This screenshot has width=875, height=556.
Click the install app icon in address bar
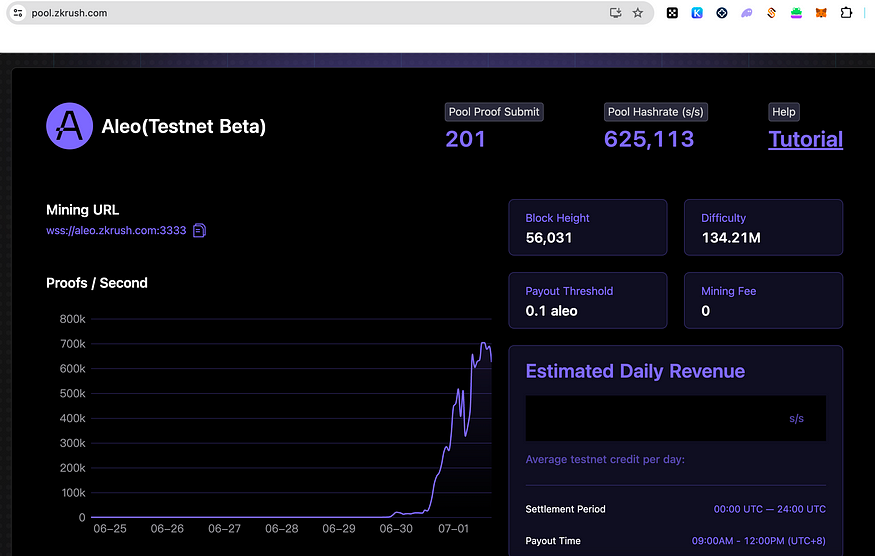click(x=615, y=13)
